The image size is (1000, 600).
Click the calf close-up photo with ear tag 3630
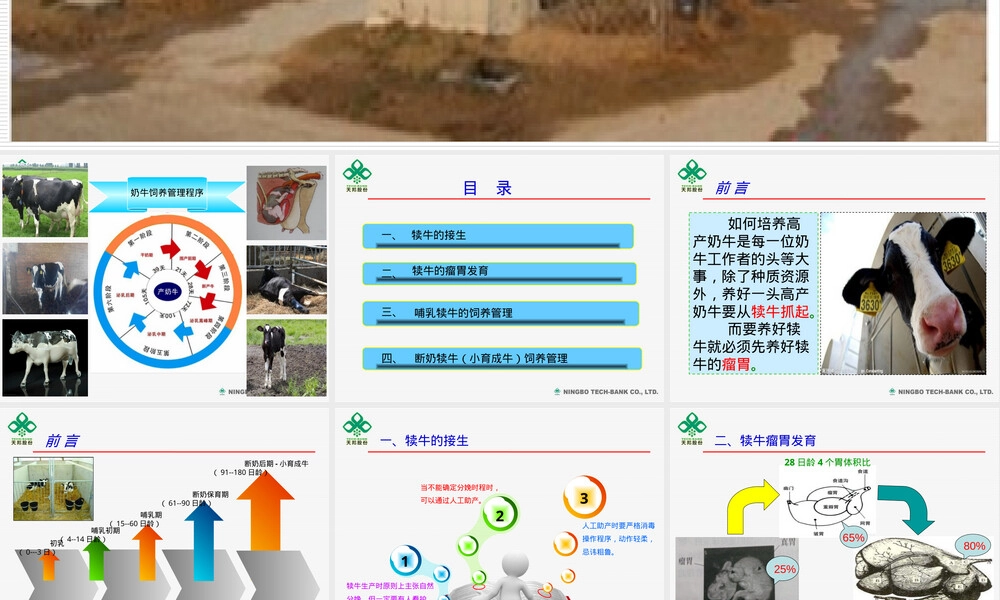(x=903, y=293)
